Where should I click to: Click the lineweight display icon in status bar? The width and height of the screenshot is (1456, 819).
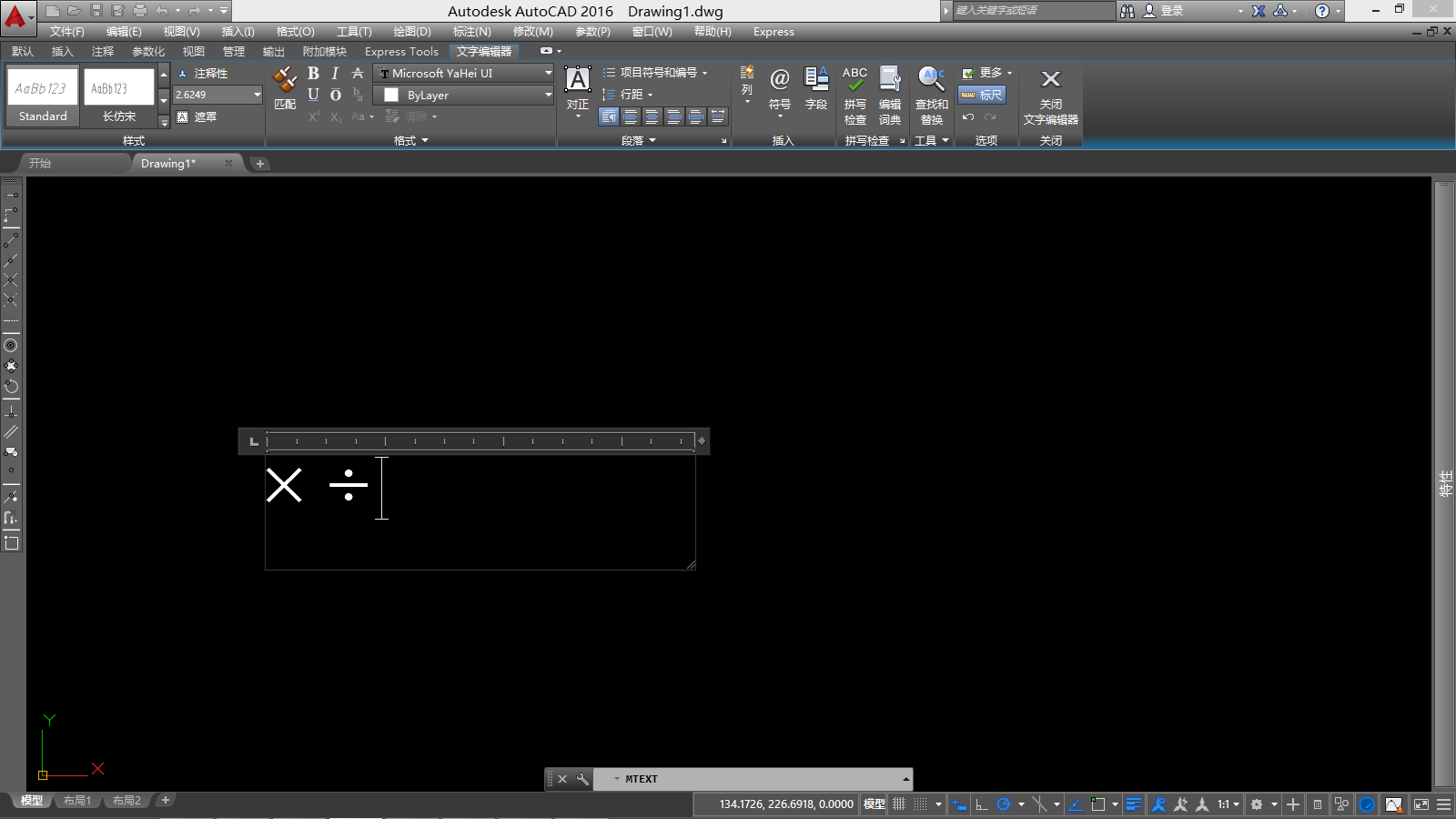(x=1134, y=804)
